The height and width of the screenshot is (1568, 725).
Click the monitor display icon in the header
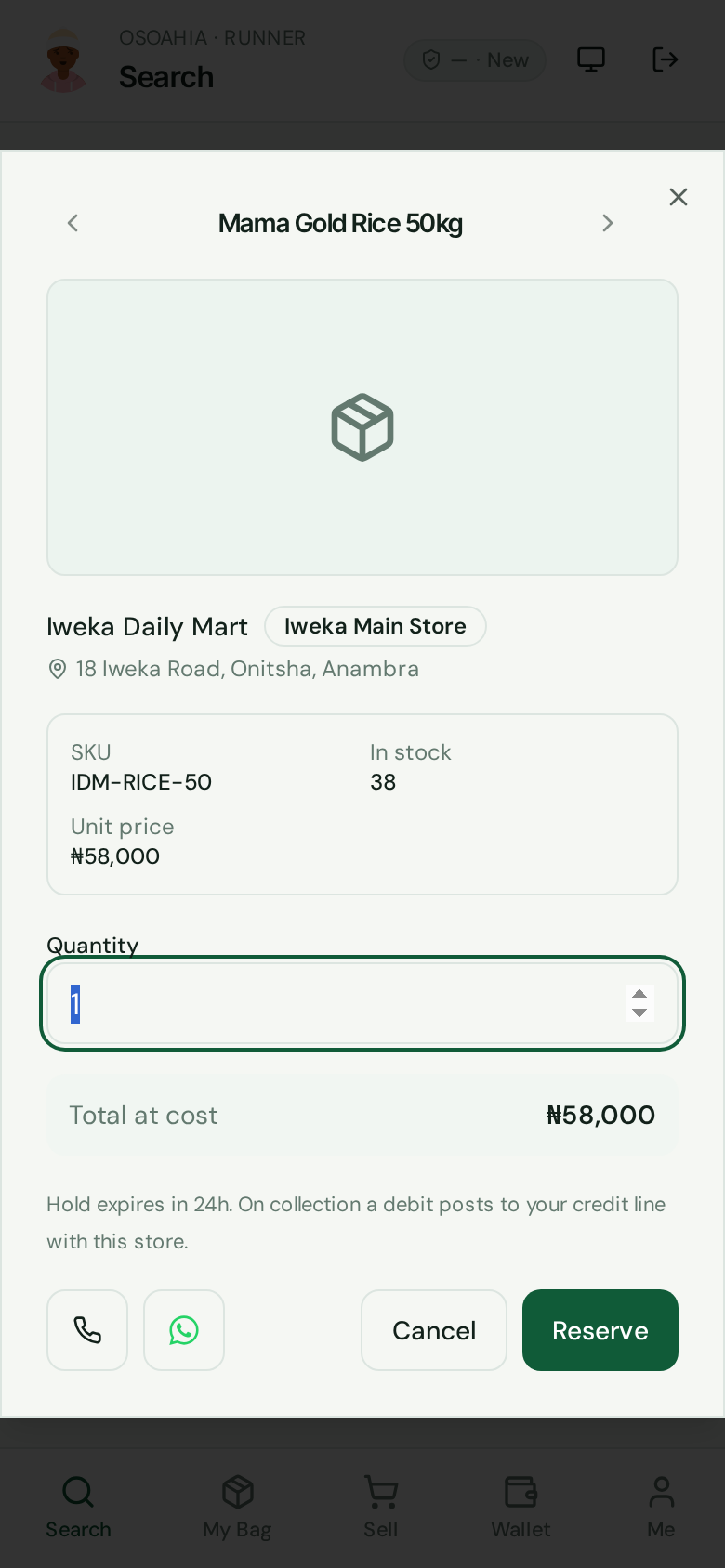click(591, 59)
